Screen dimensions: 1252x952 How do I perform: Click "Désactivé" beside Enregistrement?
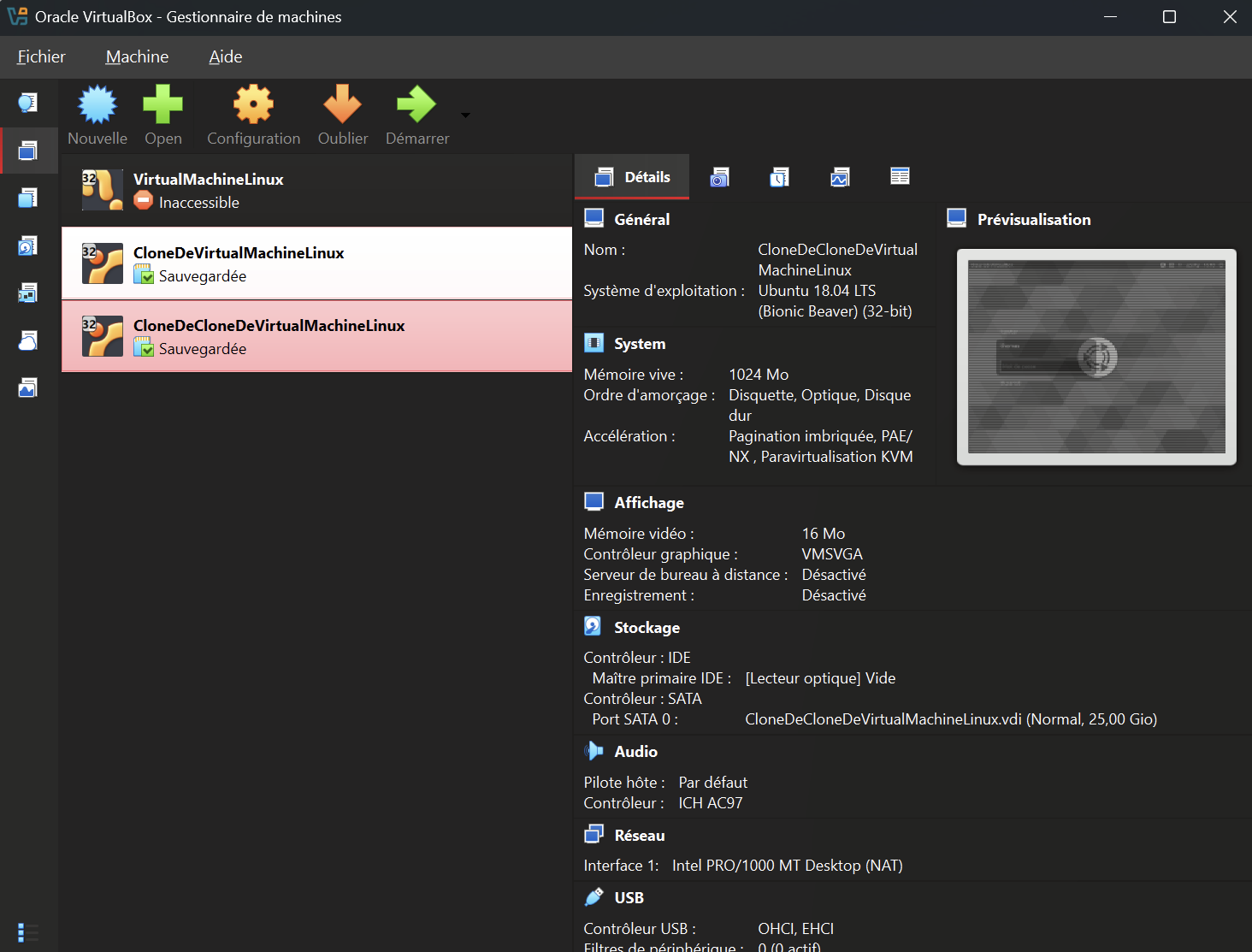(x=834, y=595)
